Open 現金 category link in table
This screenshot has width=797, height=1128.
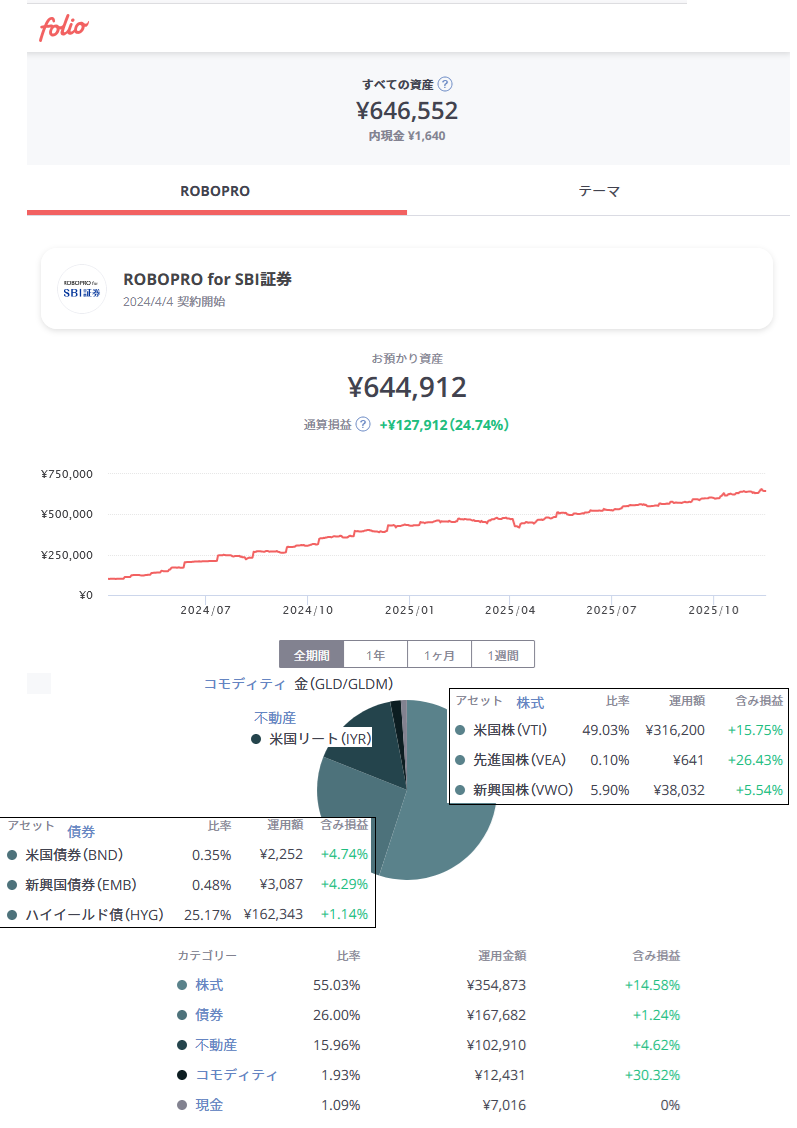pos(209,1105)
